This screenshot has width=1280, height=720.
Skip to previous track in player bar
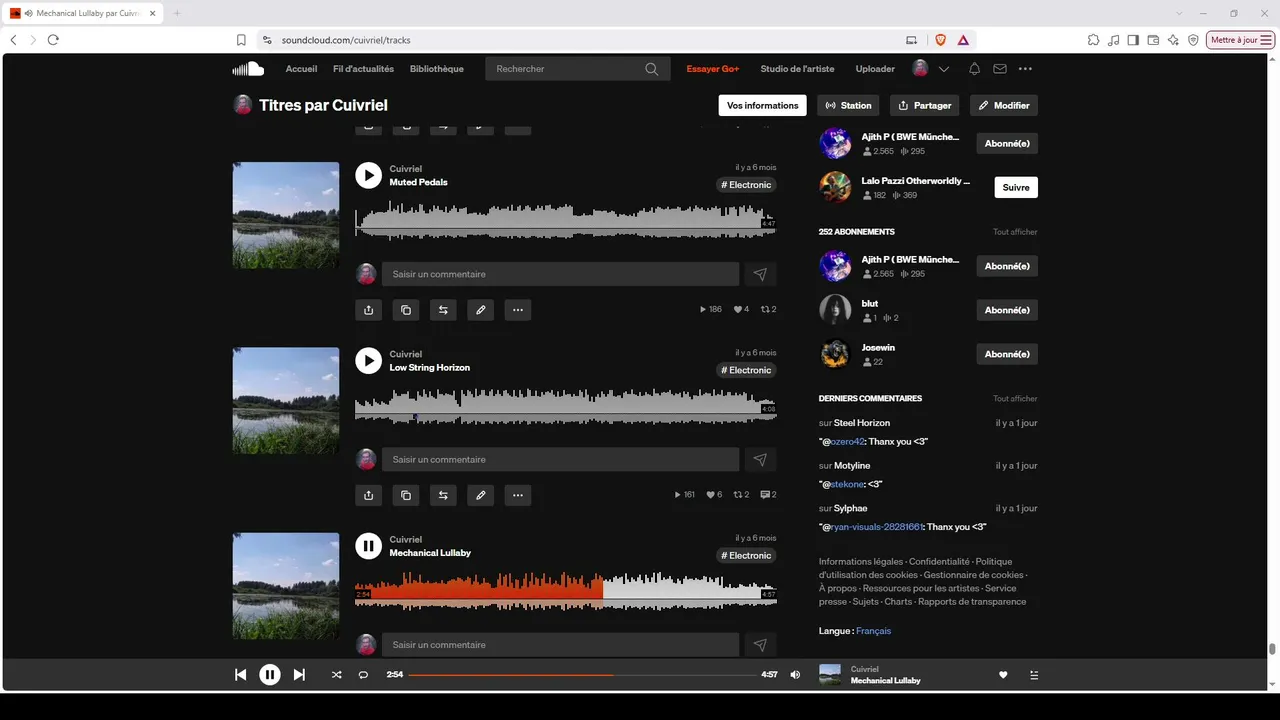[x=240, y=675]
